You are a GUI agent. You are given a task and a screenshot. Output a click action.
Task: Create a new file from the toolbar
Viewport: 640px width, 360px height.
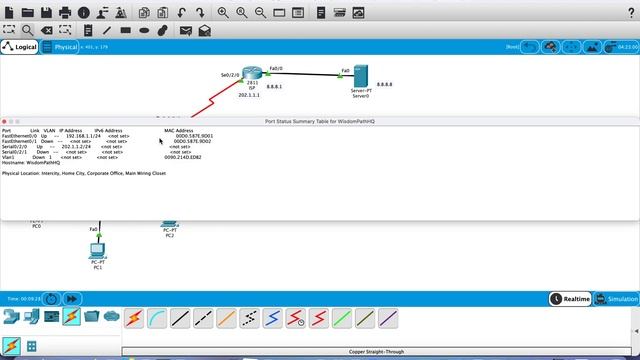tap(9, 13)
